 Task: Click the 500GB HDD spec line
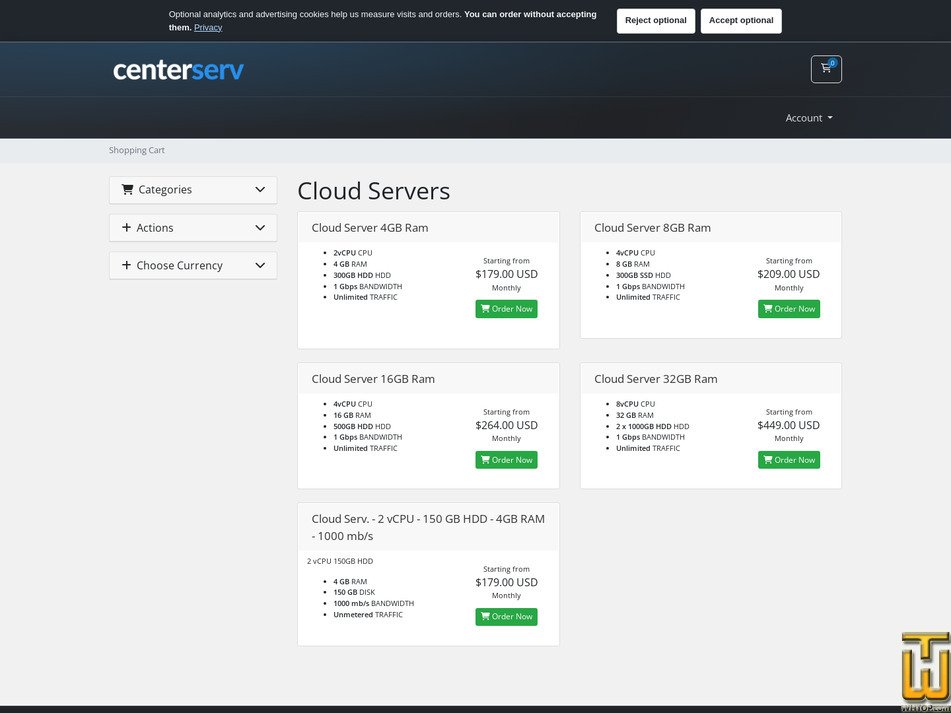pos(362,426)
